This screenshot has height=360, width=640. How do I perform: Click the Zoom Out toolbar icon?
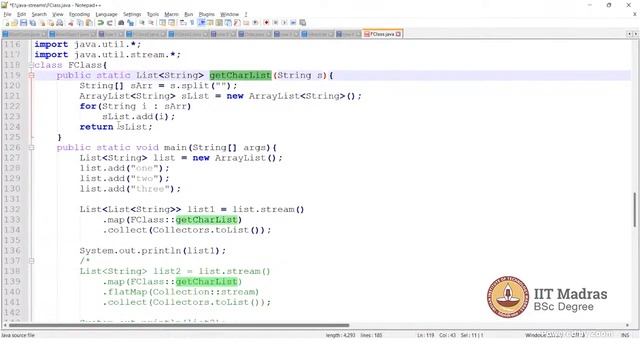pyautogui.click(x=151, y=22)
